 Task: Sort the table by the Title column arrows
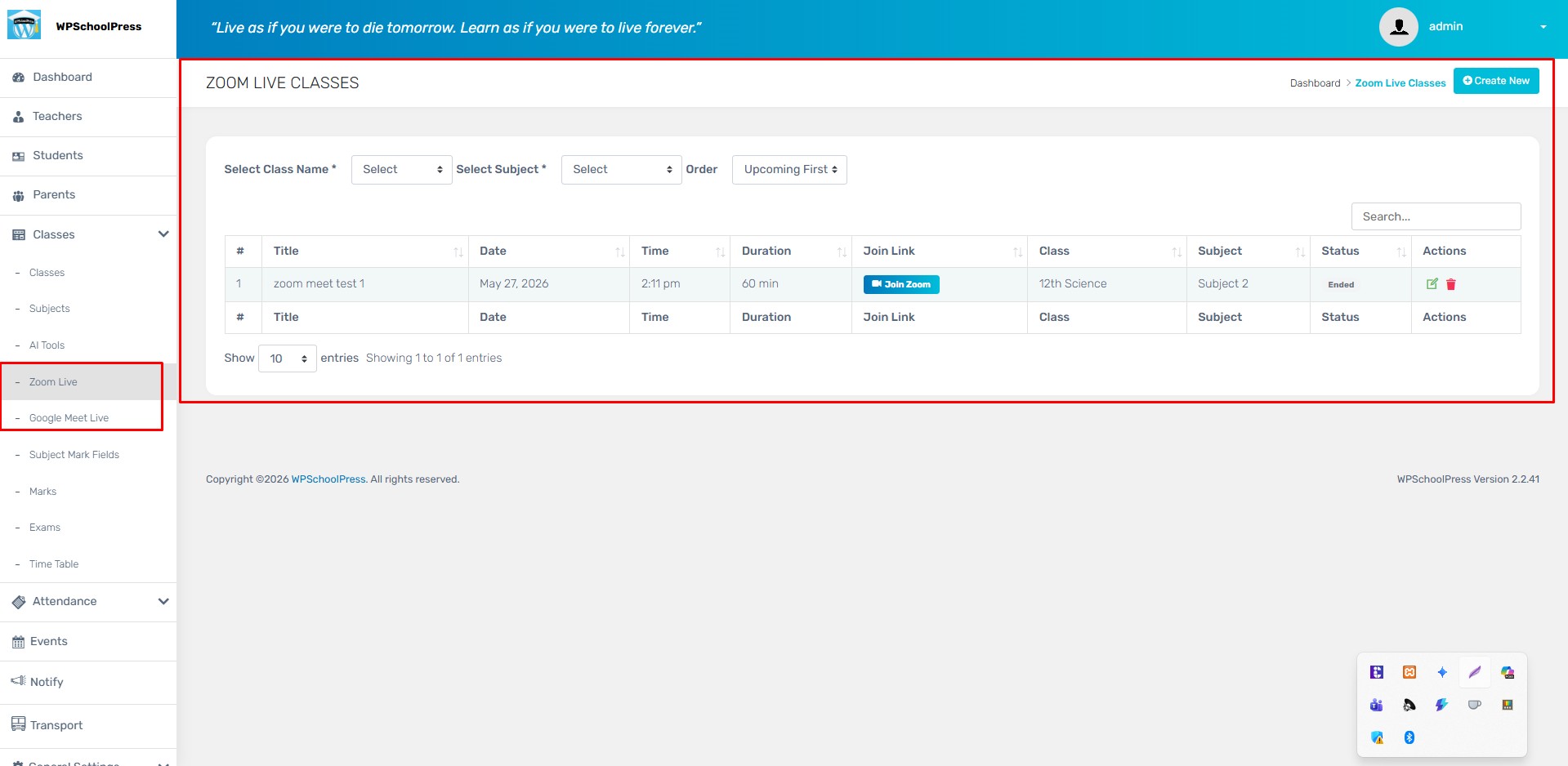(x=458, y=252)
